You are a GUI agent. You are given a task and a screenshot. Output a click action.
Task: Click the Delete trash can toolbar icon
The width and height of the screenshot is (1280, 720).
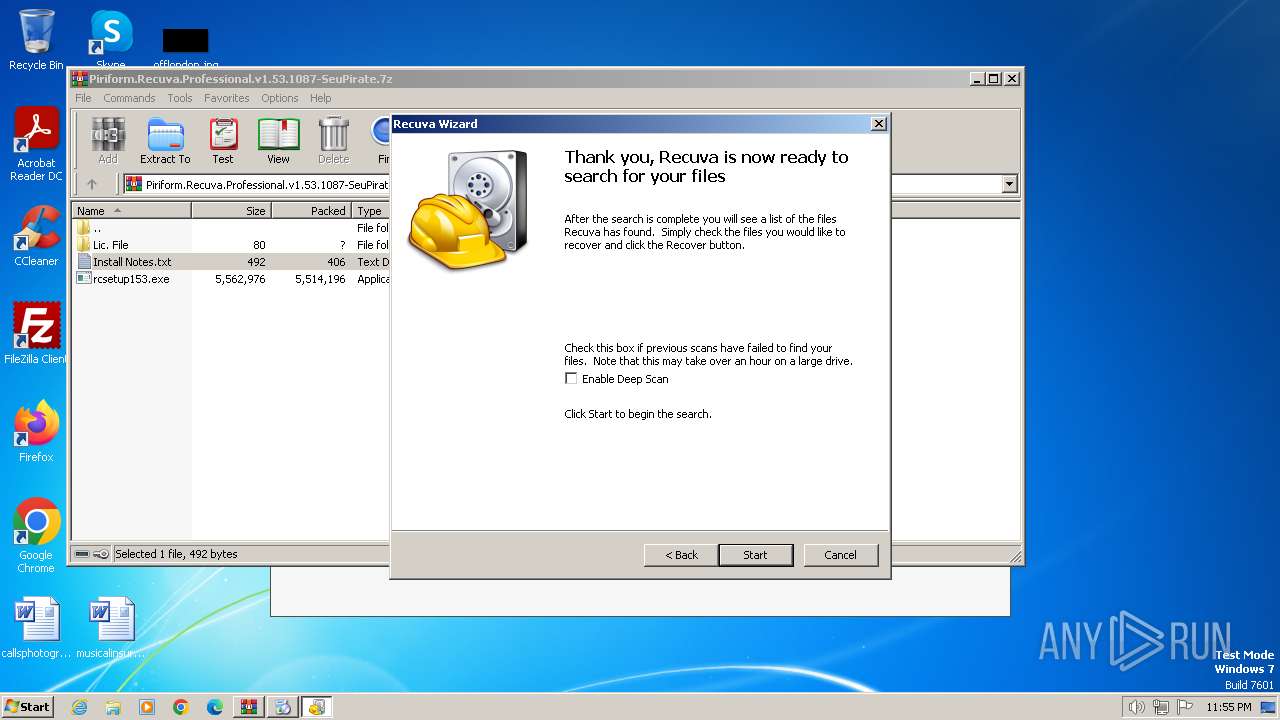(333, 140)
